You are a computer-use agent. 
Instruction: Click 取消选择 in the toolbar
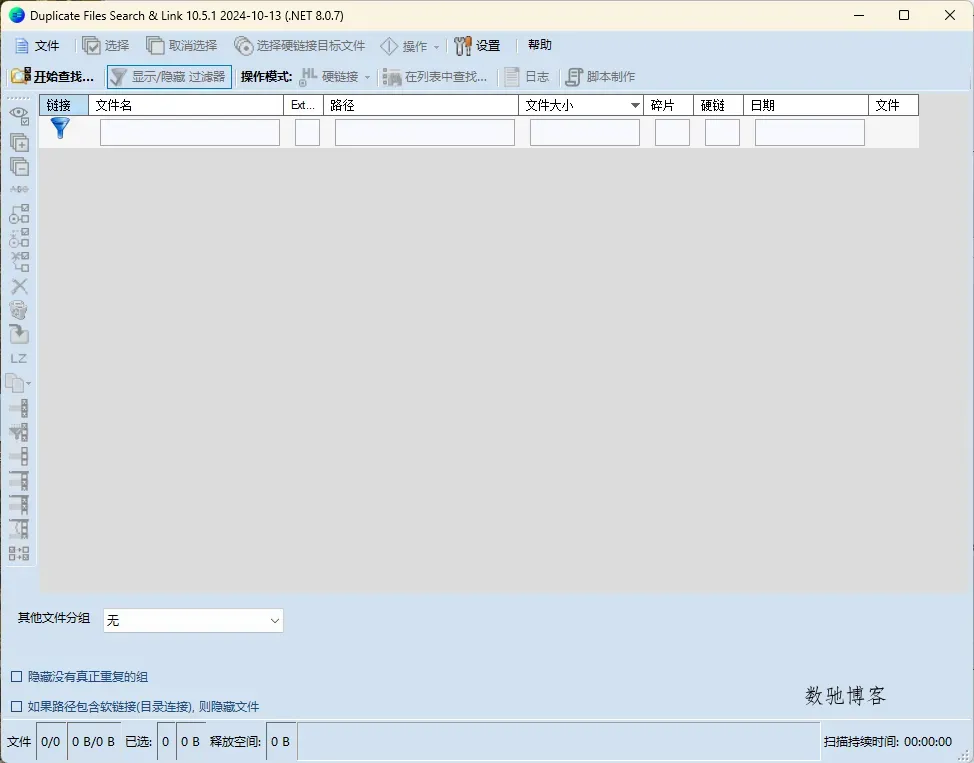click(181, 45)
